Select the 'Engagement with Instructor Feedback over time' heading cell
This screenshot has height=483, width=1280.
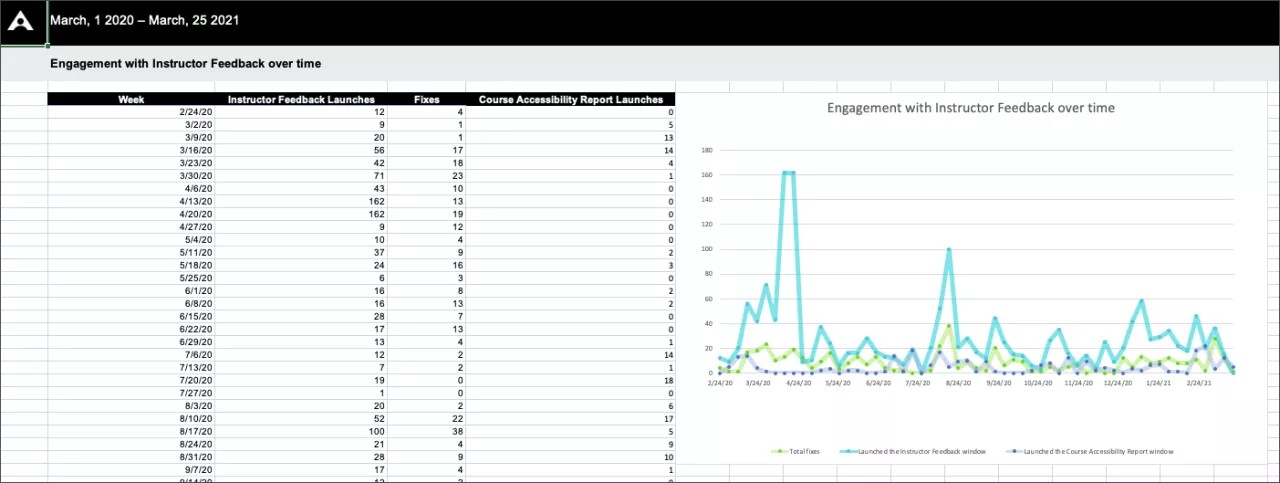point(185,63)
